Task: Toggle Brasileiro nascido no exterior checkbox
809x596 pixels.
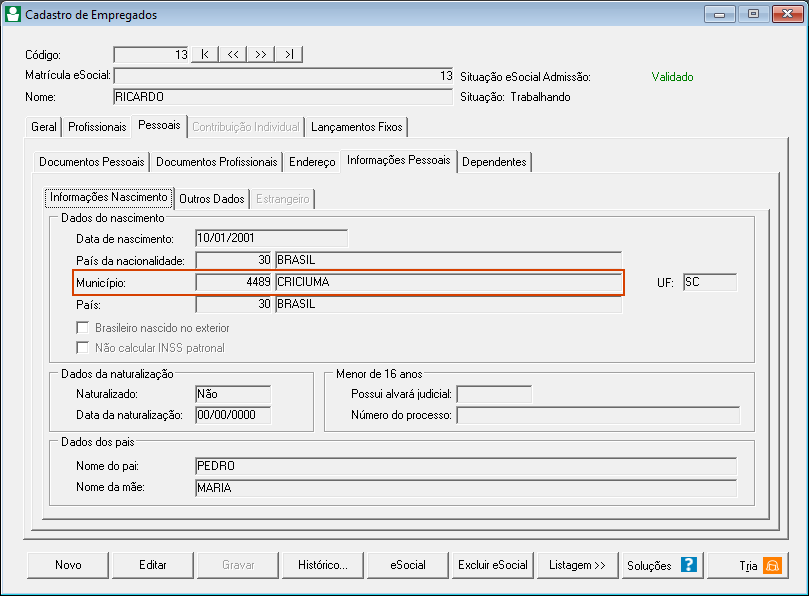Action: (84, 328)
